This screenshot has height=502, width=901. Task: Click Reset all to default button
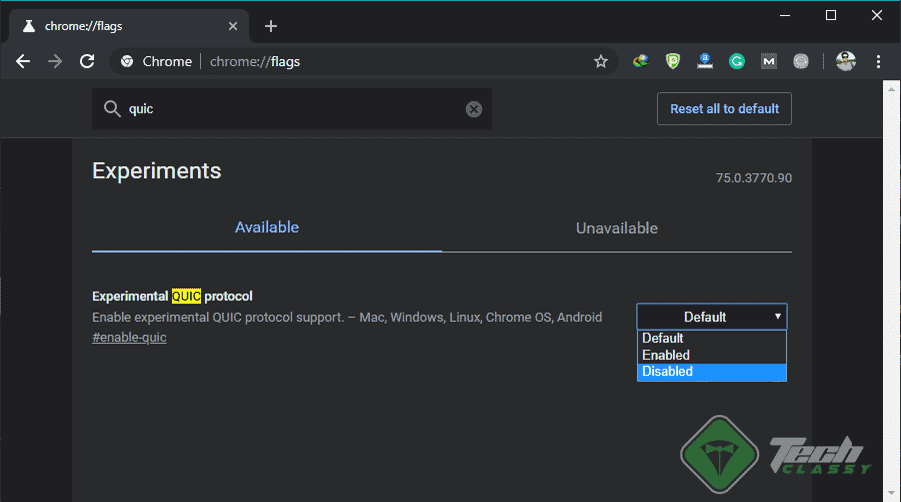pyautogui.click(x=724, y=109)
